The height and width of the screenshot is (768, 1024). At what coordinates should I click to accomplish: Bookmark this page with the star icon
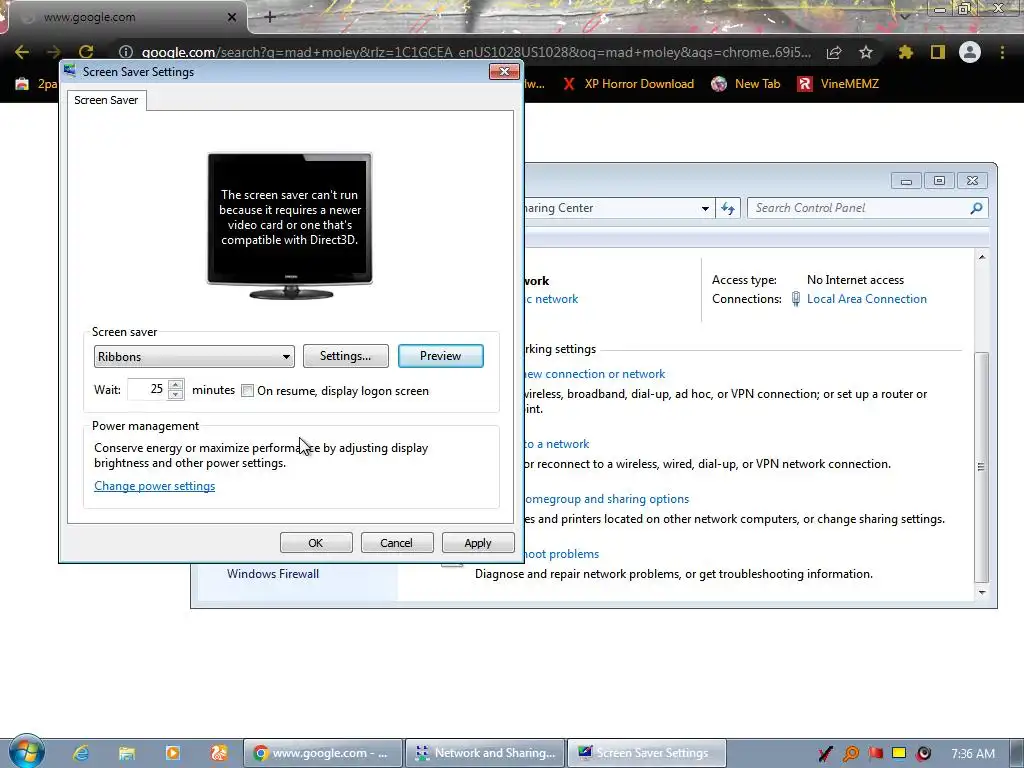[x=865, y=52]
